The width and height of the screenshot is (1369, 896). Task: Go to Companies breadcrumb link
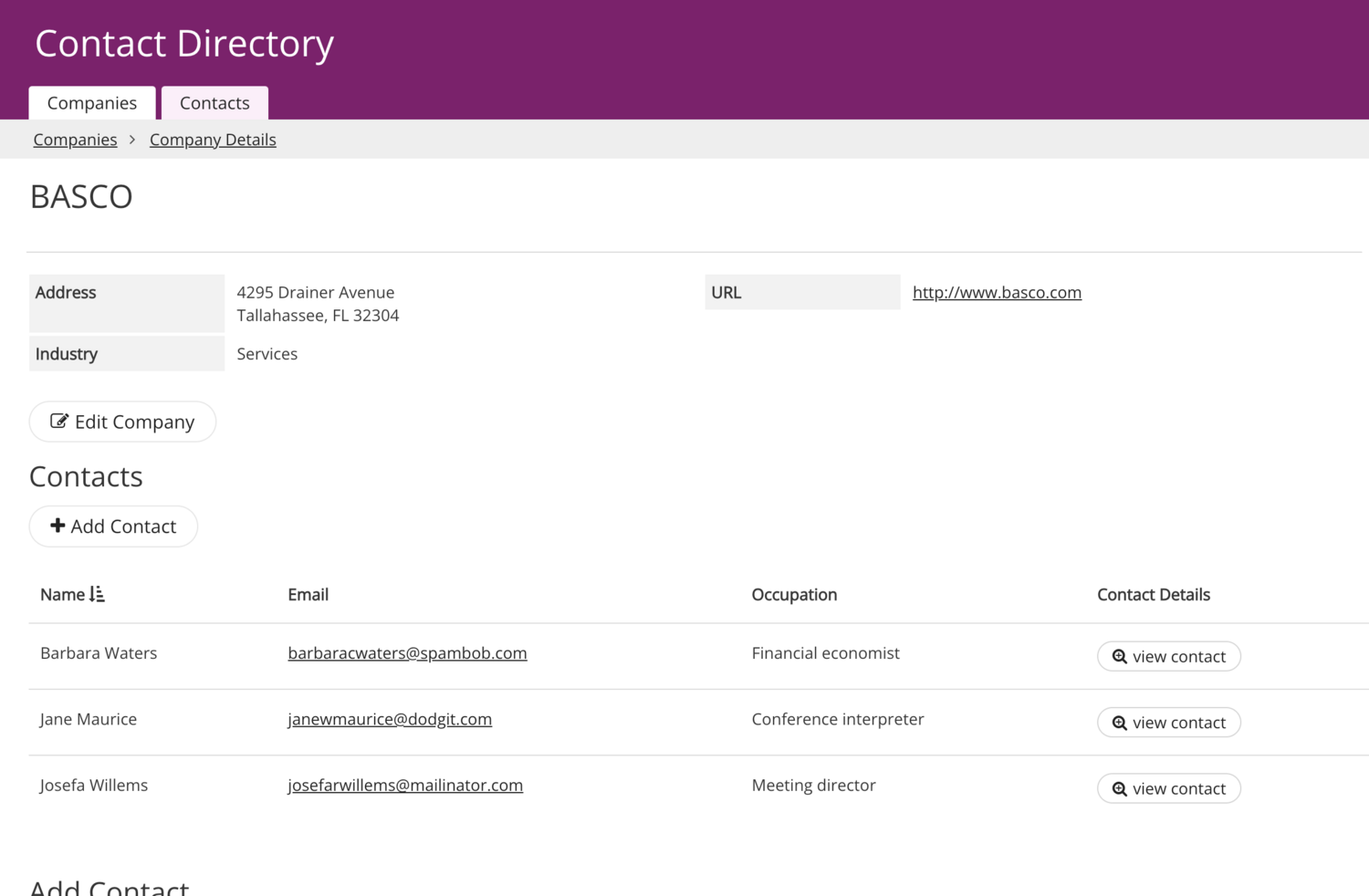[75, 140]
